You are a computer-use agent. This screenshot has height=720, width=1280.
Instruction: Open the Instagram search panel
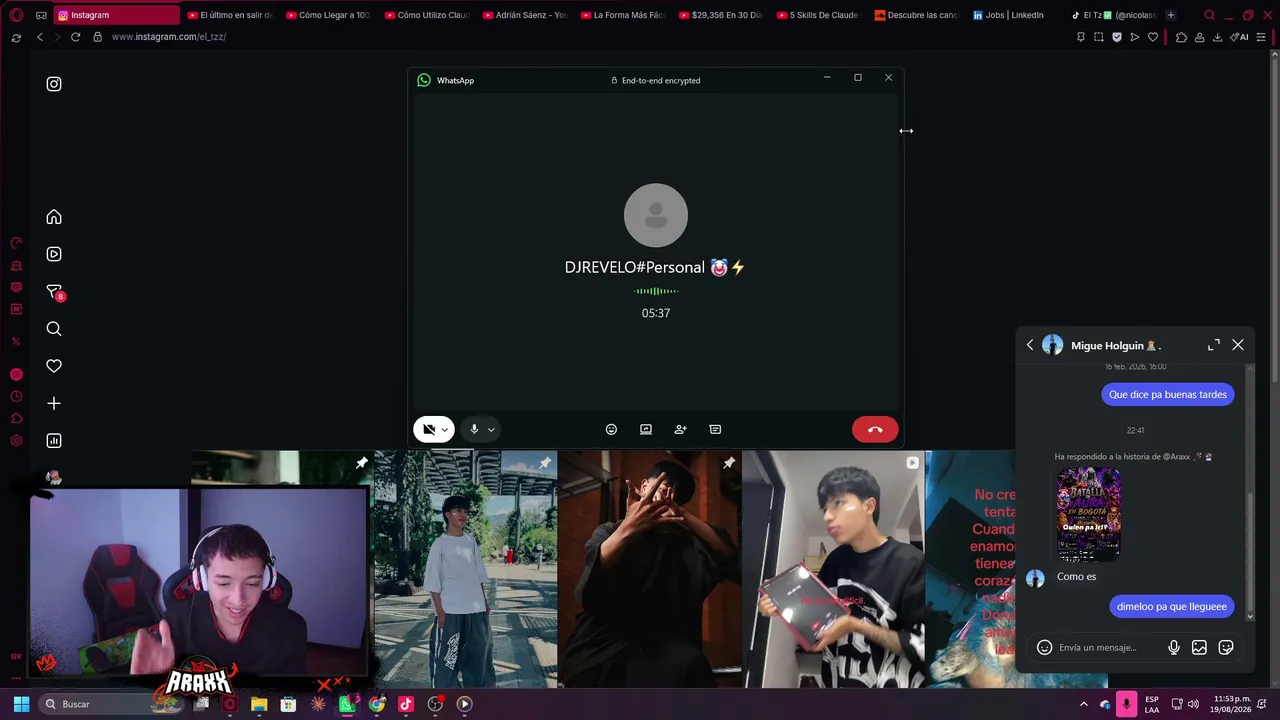click(x=54, y=329)
